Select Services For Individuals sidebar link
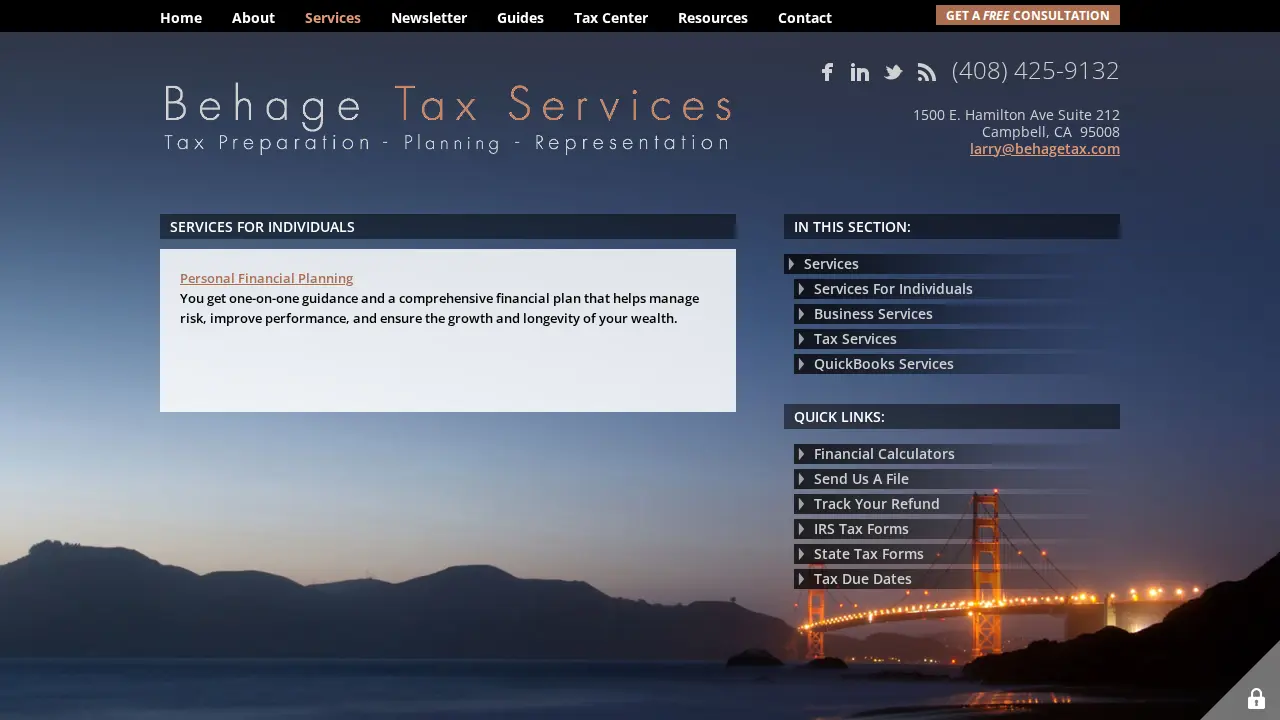The height and width of the screenshot is (720, 1280). [957, 289]
